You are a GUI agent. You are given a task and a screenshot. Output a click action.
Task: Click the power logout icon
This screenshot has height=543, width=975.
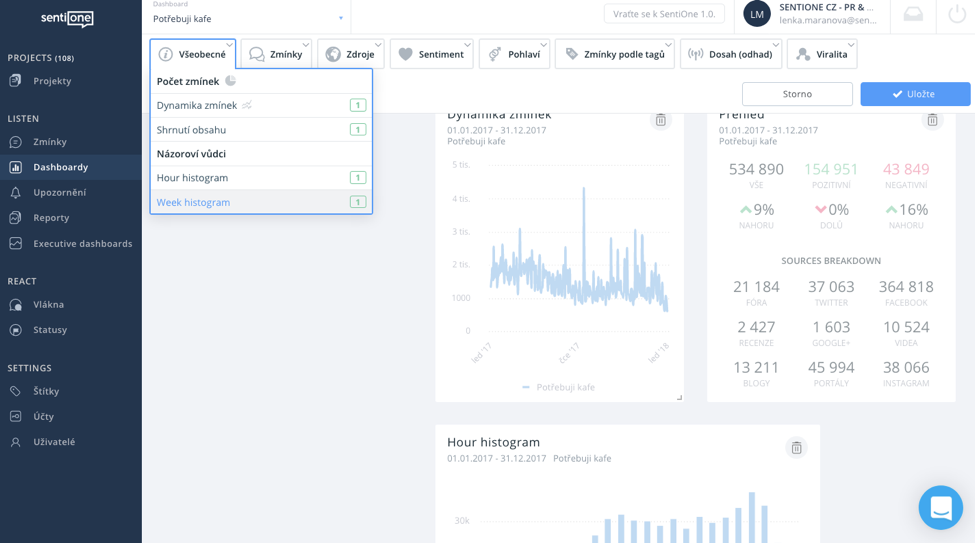[x=956, y=14]
